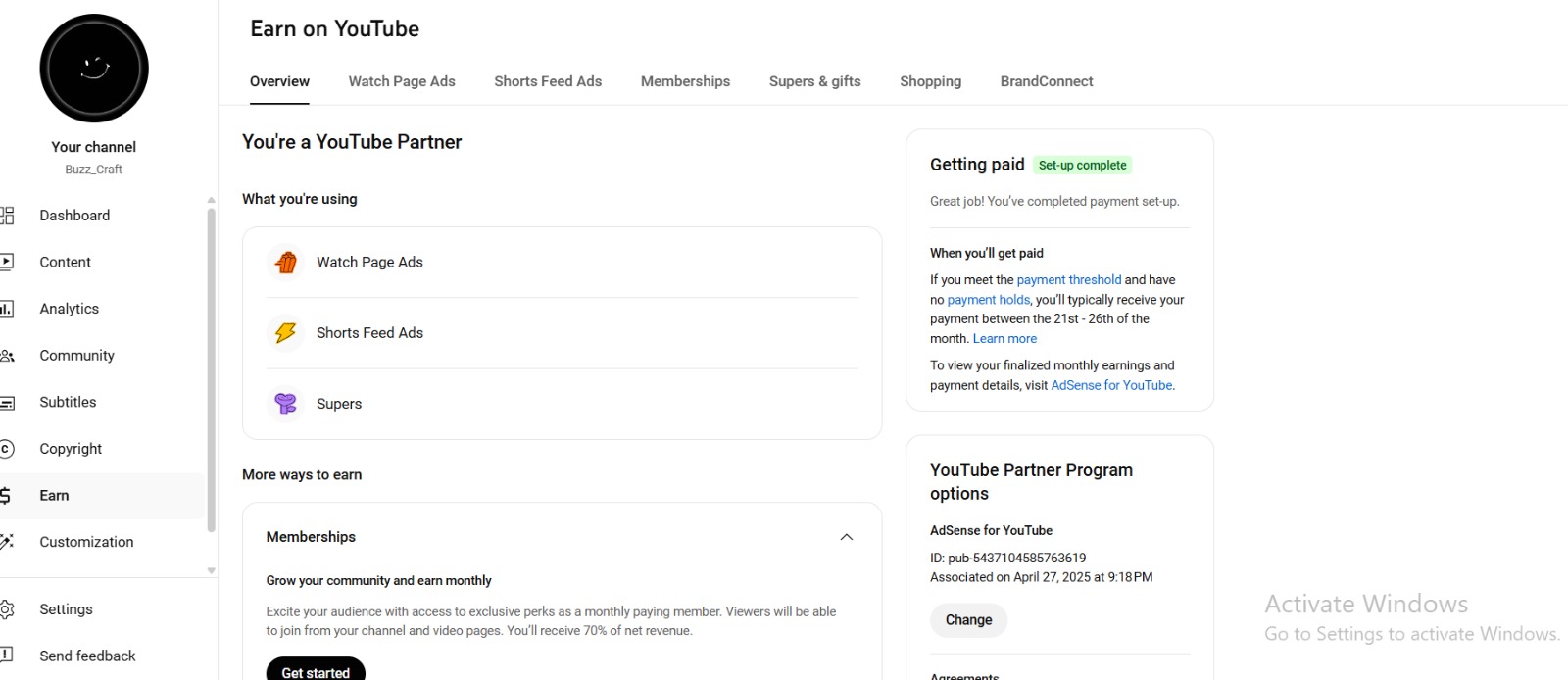Click the Get started button for Memberships
The width and height of the screenshot is (1568, 680).
click(x=316, y=670)
